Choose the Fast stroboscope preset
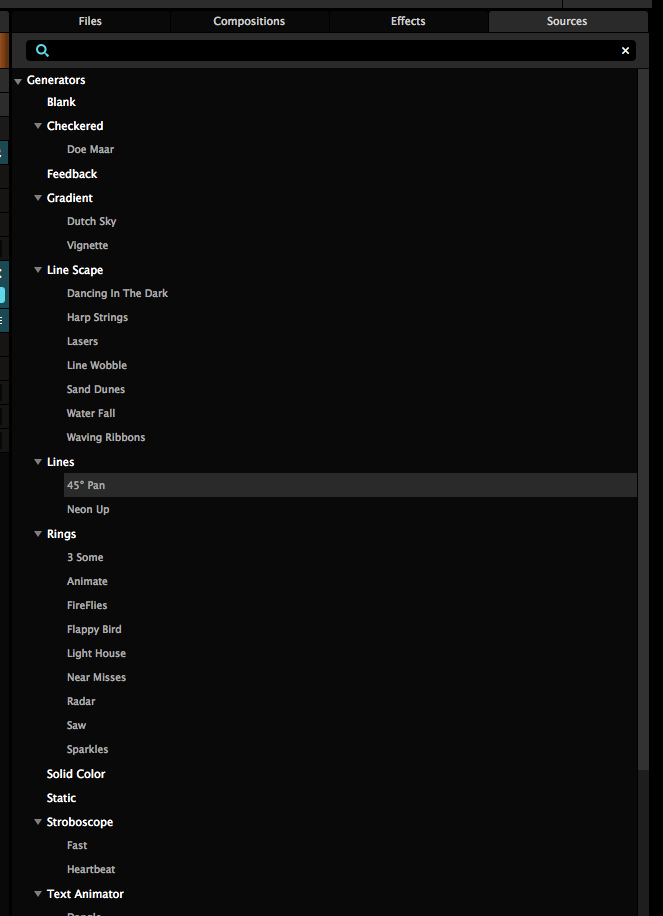663x916 pixels. (x=77, y=845)
